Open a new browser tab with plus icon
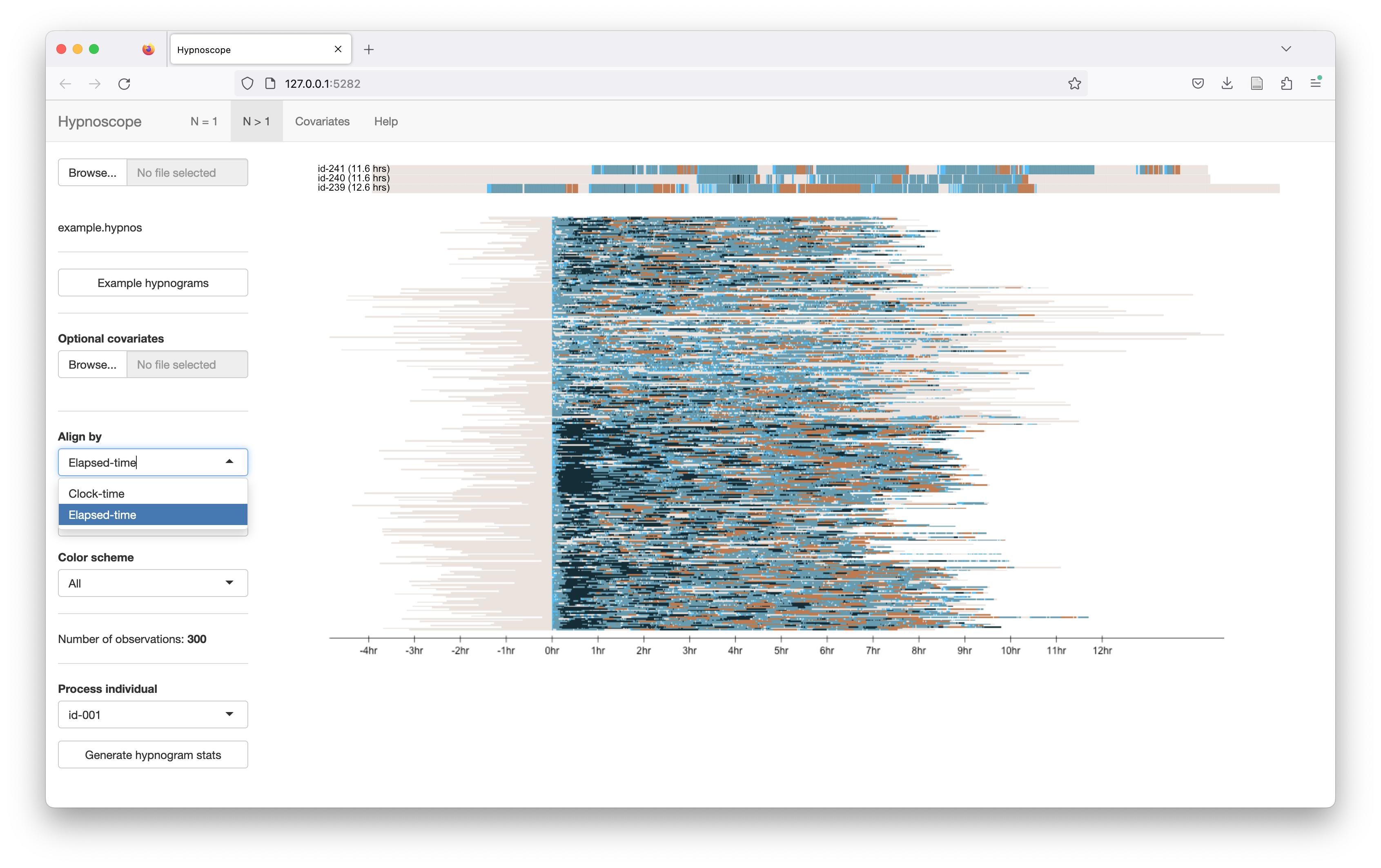The width and height of the screenshot is (1381, 868). (x=369, y=50)
